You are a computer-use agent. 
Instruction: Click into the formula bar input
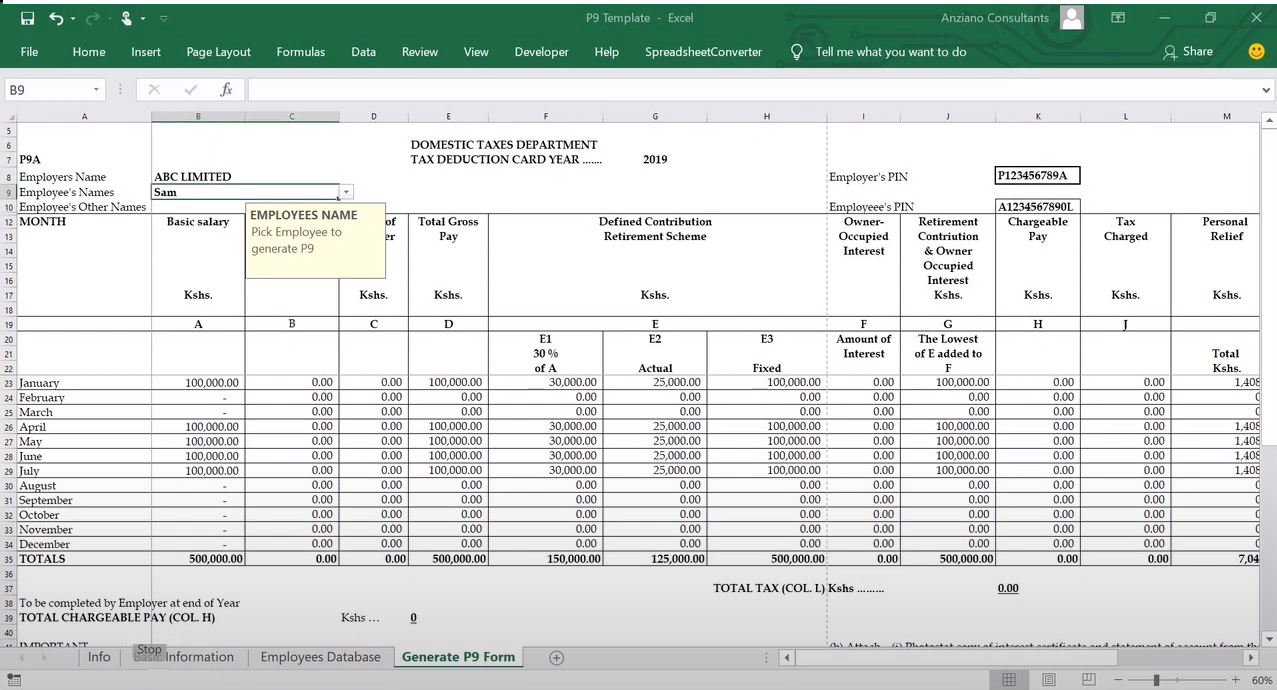click(752, 90)
